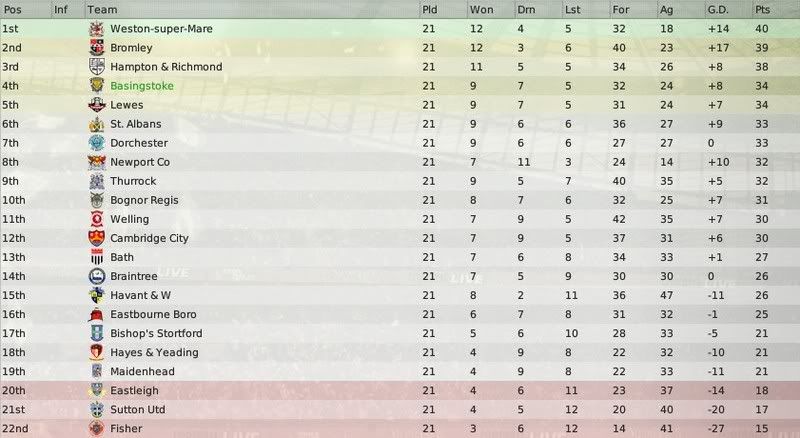Click the Welling club crest icon

click(x=96, y=220)
